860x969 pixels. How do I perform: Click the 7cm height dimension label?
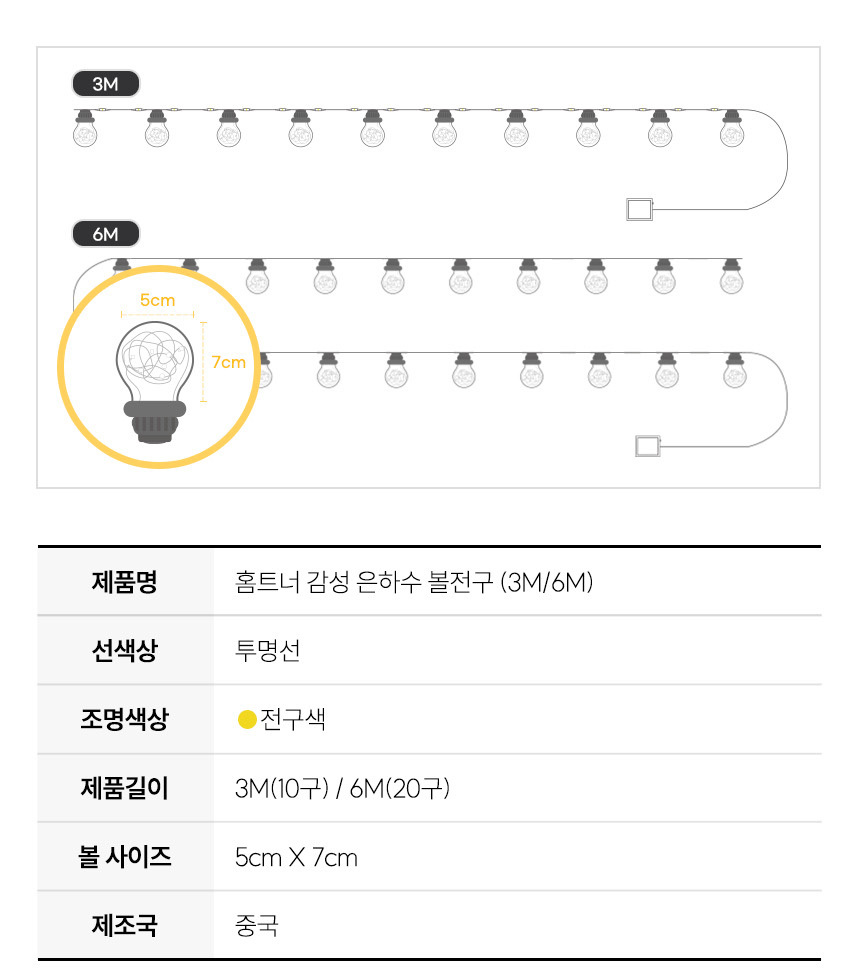pos(228,362)
